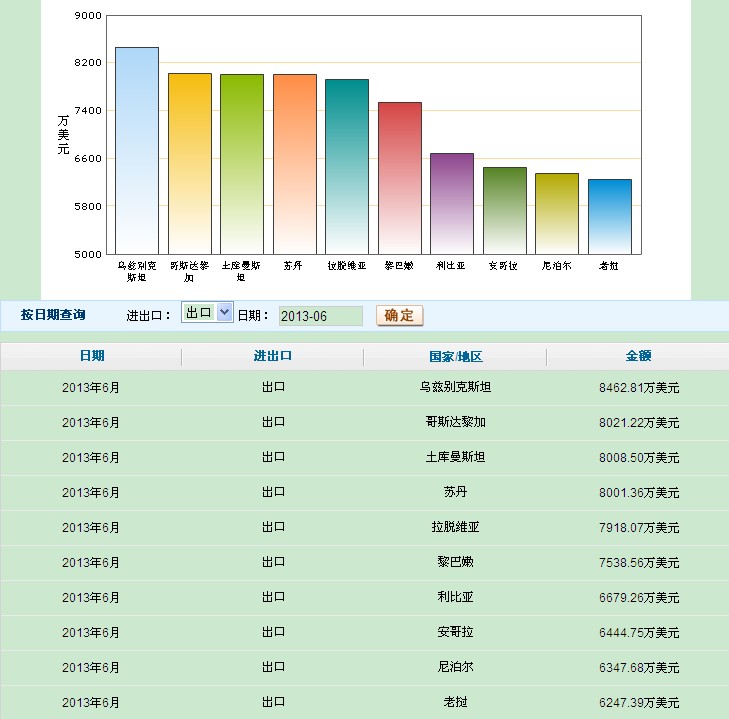Select the 6247.39万美元 amount cell

[638, 702]
